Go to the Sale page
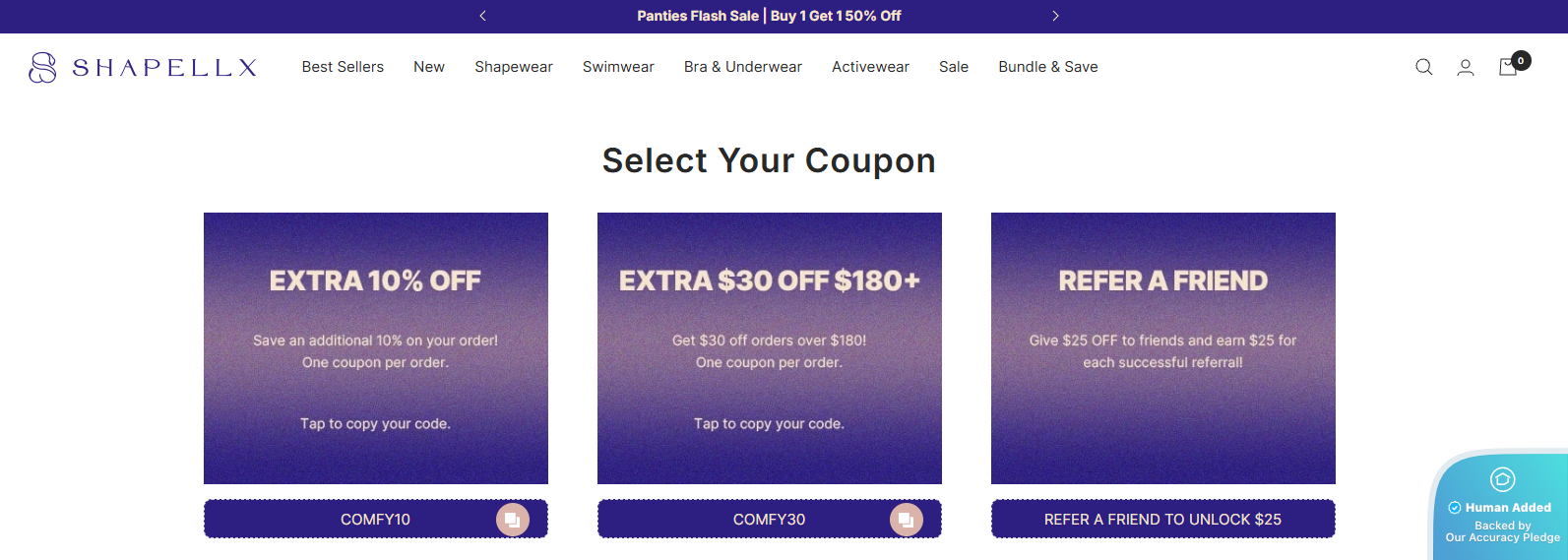This screenshot has height=560, width=1568. [954, 67]
